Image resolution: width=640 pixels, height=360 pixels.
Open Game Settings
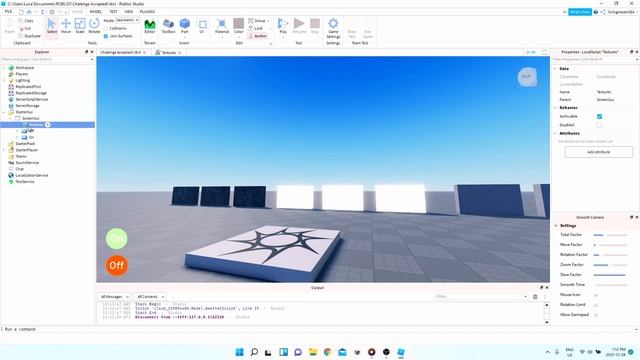point(333,28)
